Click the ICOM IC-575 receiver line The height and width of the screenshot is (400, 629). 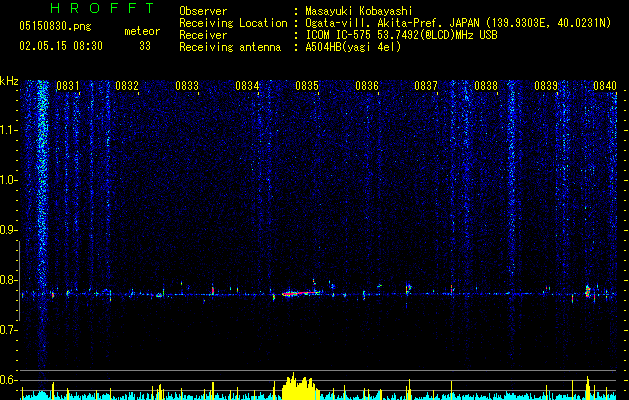401,35
